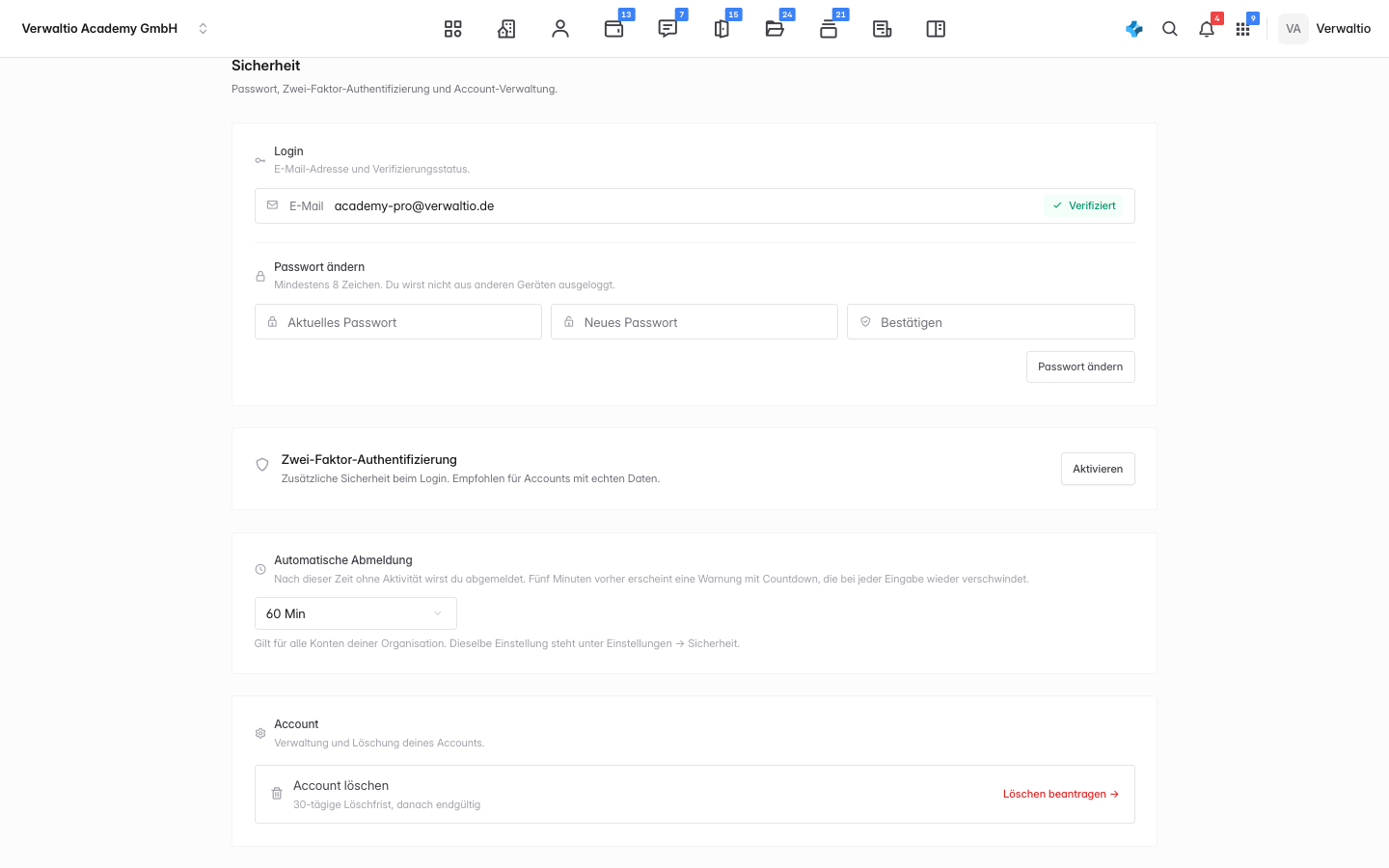Click the Löschen beantragen link
1389x868 pixels.
click(x=1061, y=794)
